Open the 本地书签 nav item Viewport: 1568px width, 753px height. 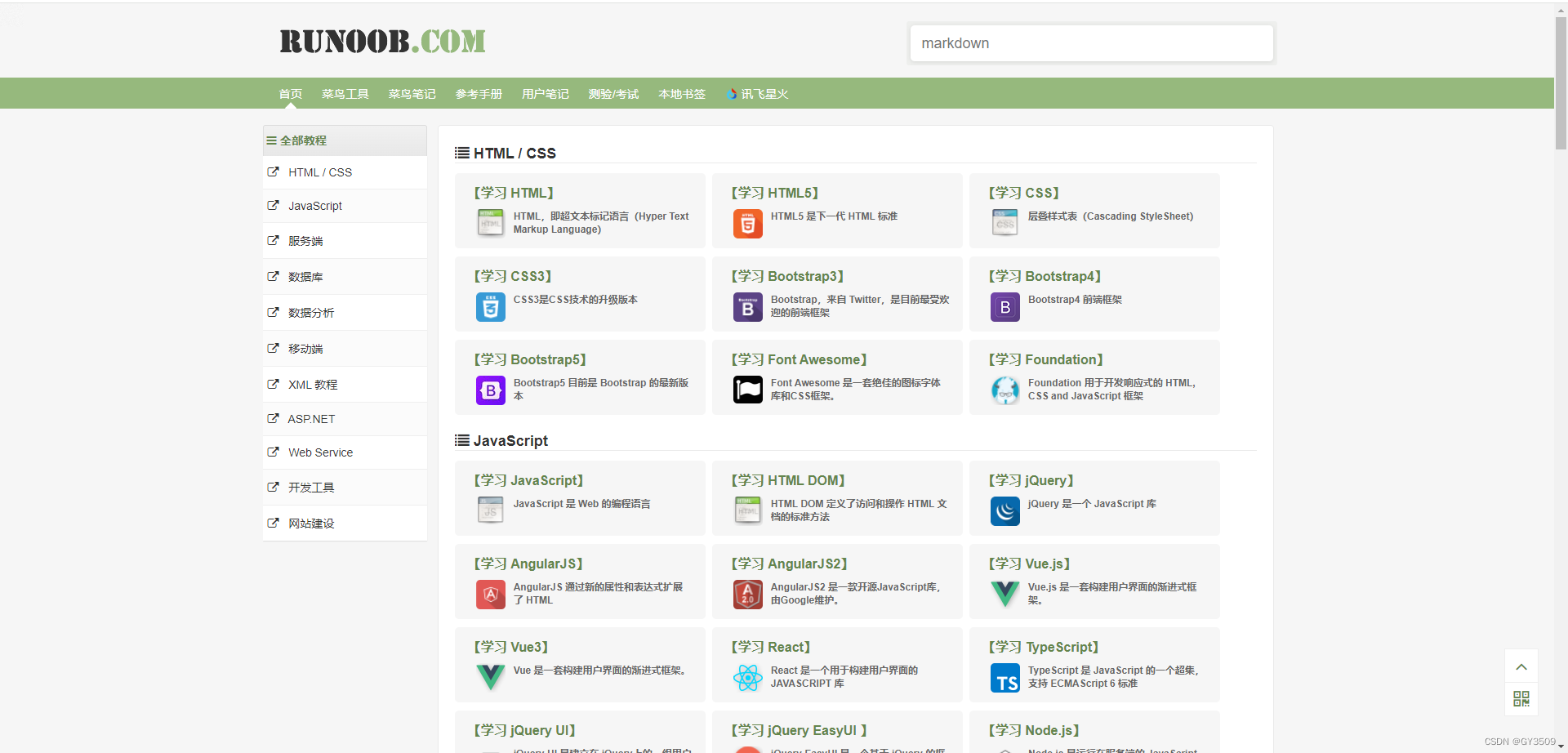click(682, 94)
